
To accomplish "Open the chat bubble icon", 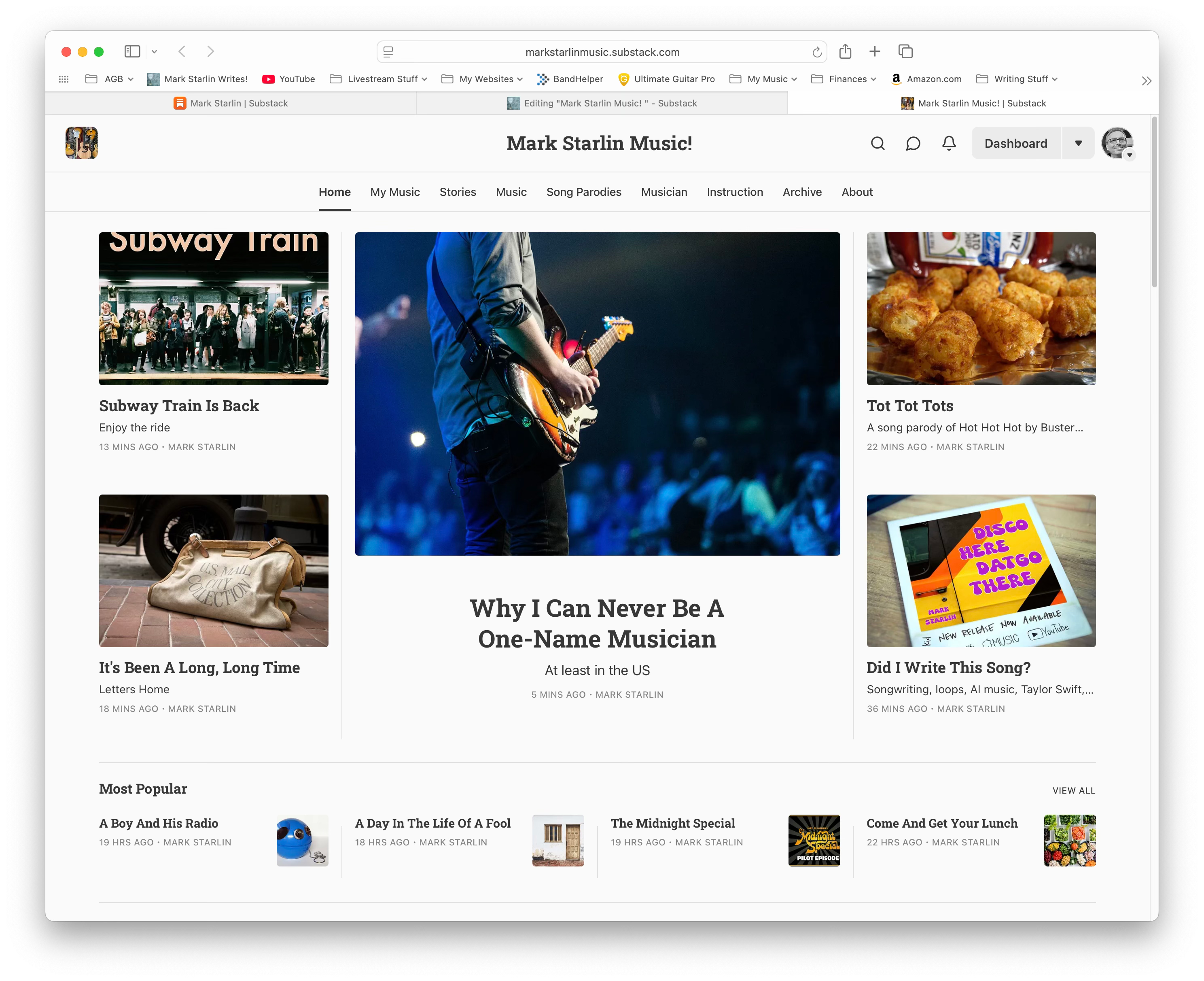I will 913,144.
